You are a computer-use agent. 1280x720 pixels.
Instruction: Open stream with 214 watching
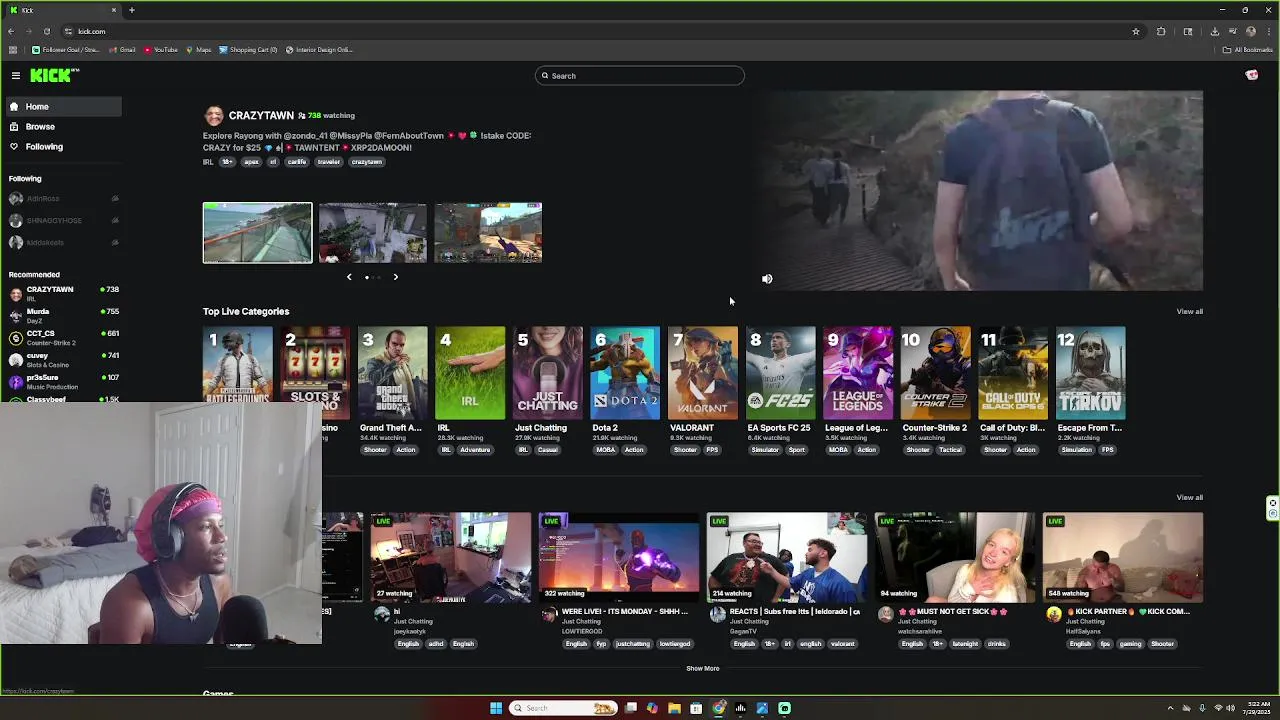pyautogui.click(x=787, y=557)
